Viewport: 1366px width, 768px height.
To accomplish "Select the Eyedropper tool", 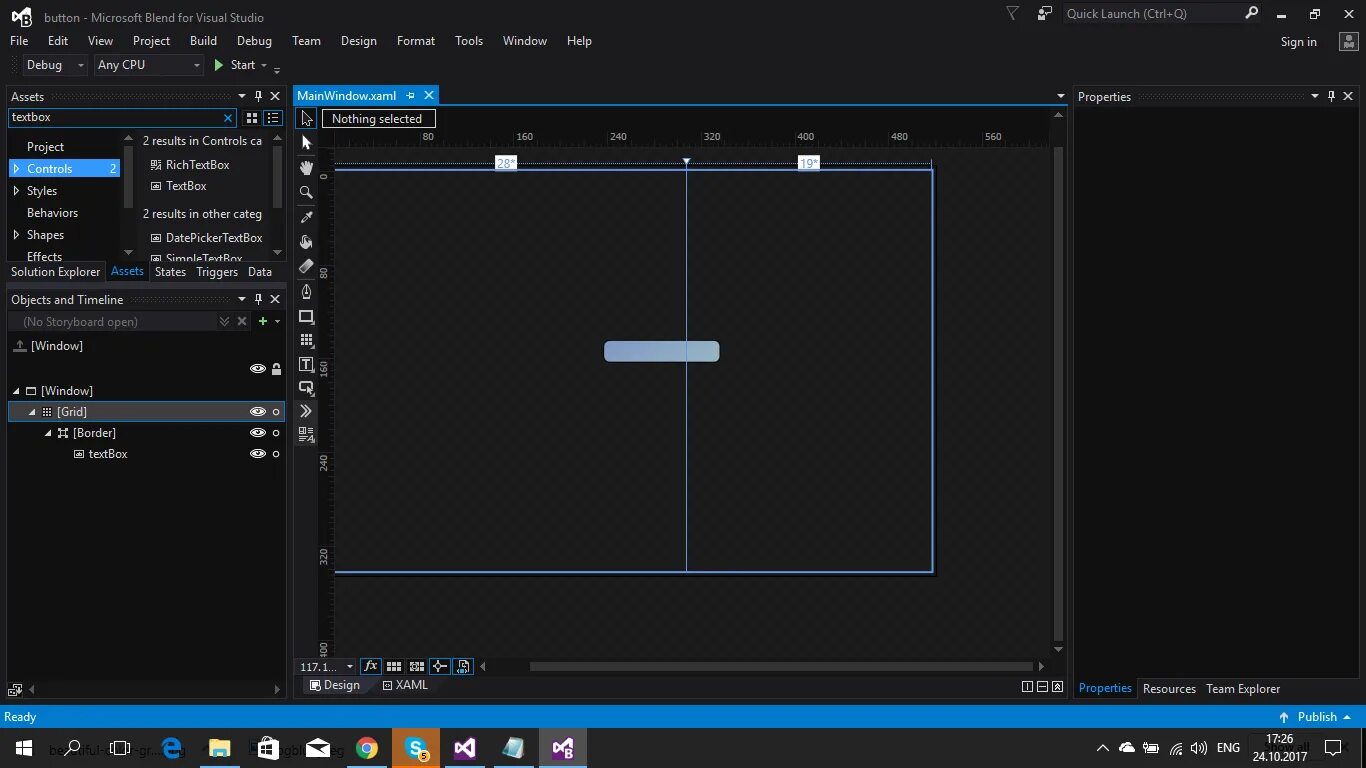I will pos(306,217).
